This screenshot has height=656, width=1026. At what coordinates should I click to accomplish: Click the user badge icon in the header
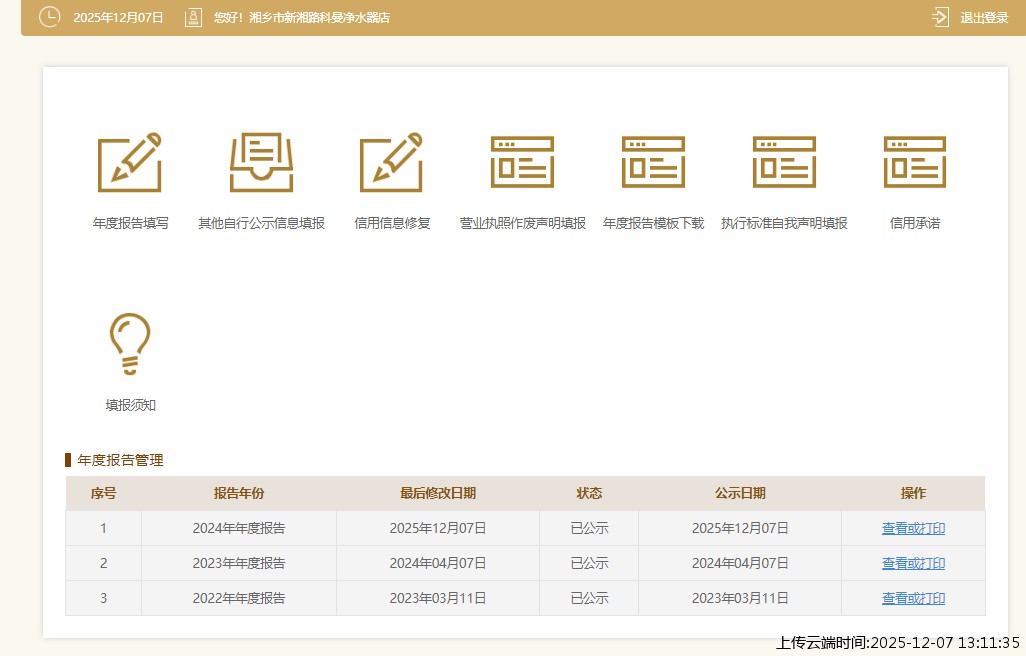193,17
